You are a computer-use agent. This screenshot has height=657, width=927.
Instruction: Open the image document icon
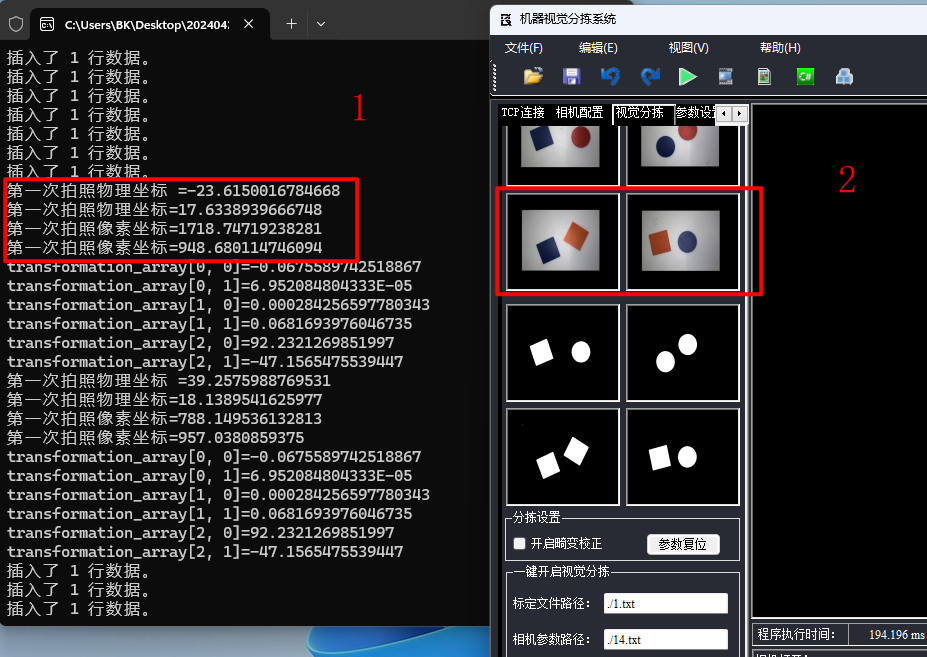764,76
